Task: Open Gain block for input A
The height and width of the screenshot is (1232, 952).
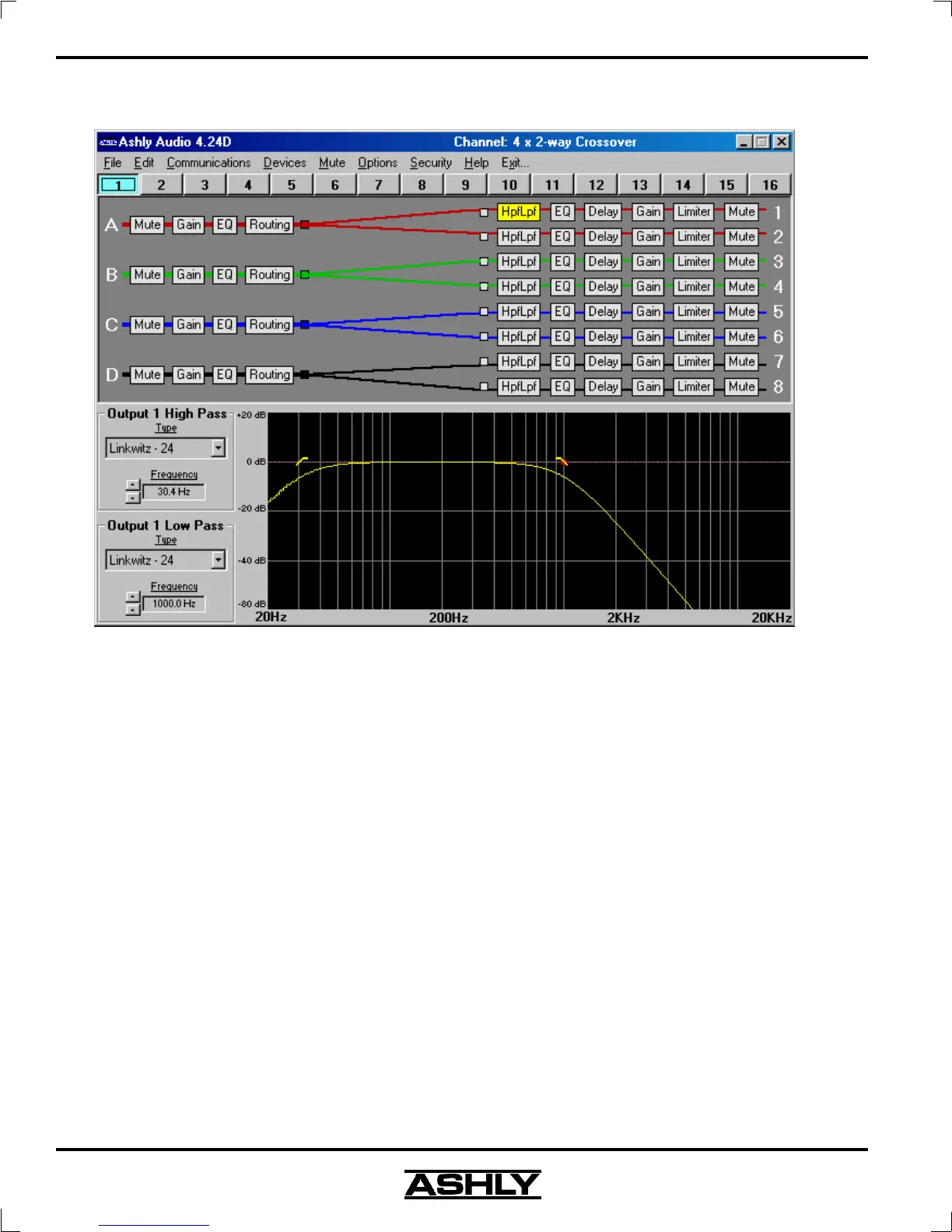Action: [188, 225]
